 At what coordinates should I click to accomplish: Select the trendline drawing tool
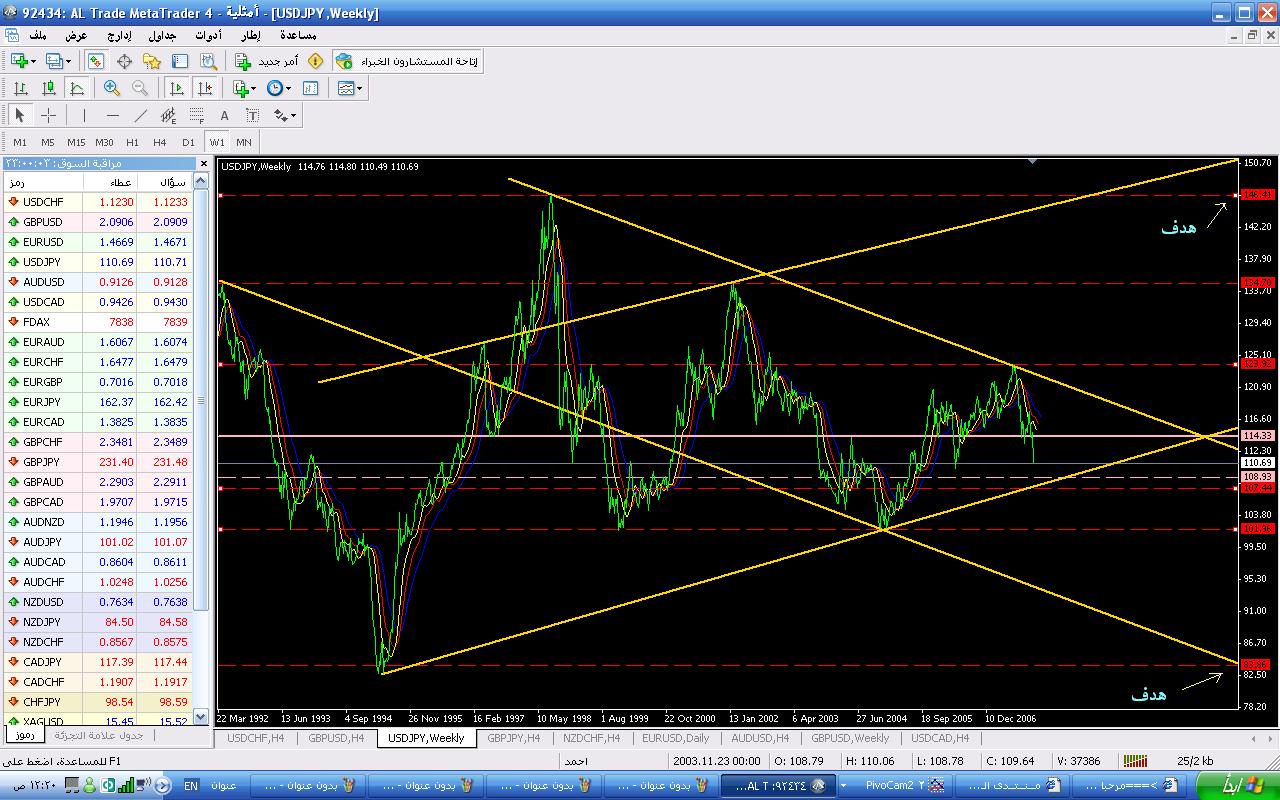[x=141, y=115]
